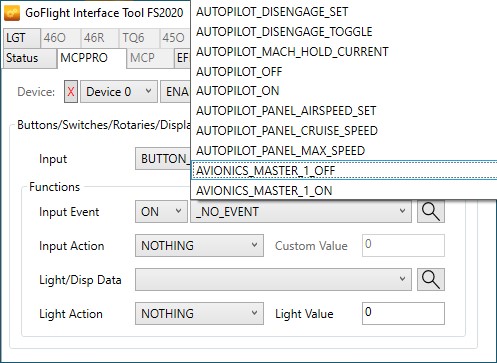This screenshot has height=363, width=497.
Task: Switch to the Status tab
Action: click(30, 58)
